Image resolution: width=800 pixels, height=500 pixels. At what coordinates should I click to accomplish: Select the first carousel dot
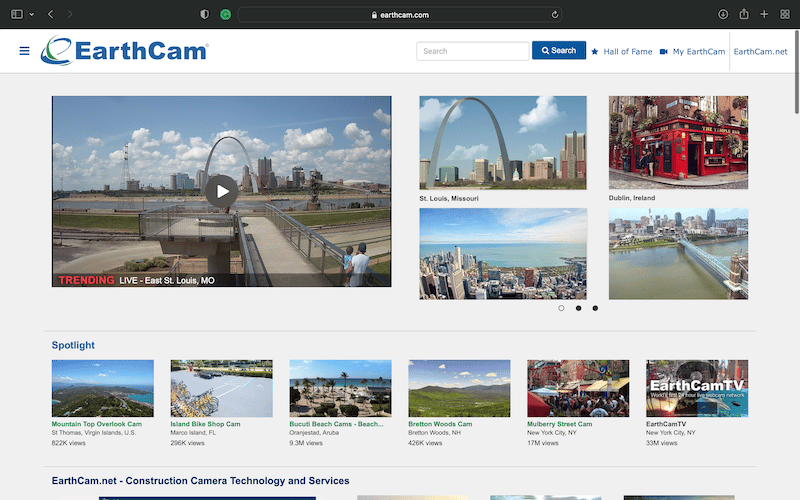coord(561,308)
